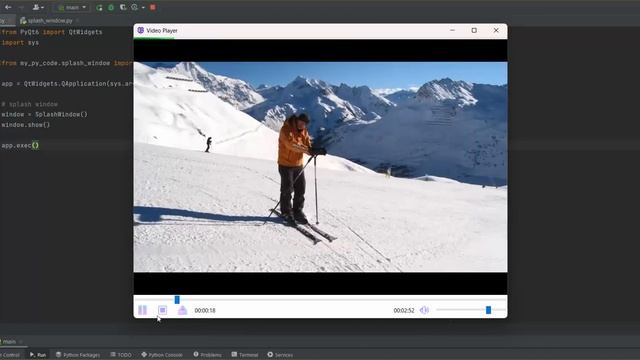
Task: Open the user account dropdown in the IDE toolbar
Action: point(38,7)
